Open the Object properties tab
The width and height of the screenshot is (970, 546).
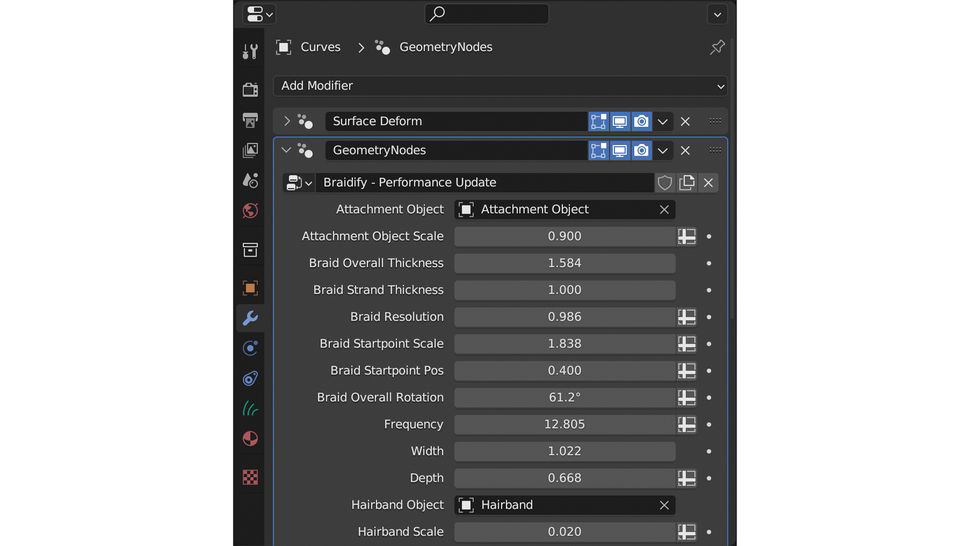250,288
